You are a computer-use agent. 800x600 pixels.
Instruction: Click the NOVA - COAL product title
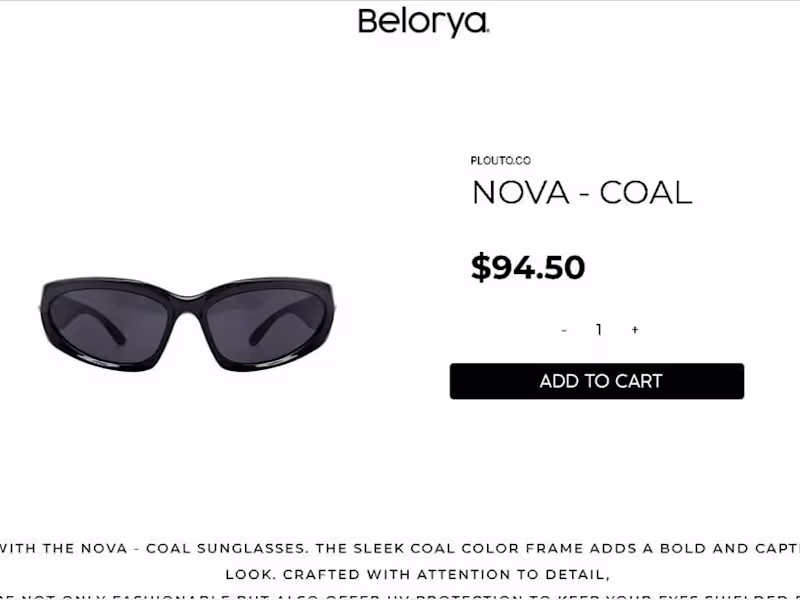pyautogui.click(x=581, y=193)
